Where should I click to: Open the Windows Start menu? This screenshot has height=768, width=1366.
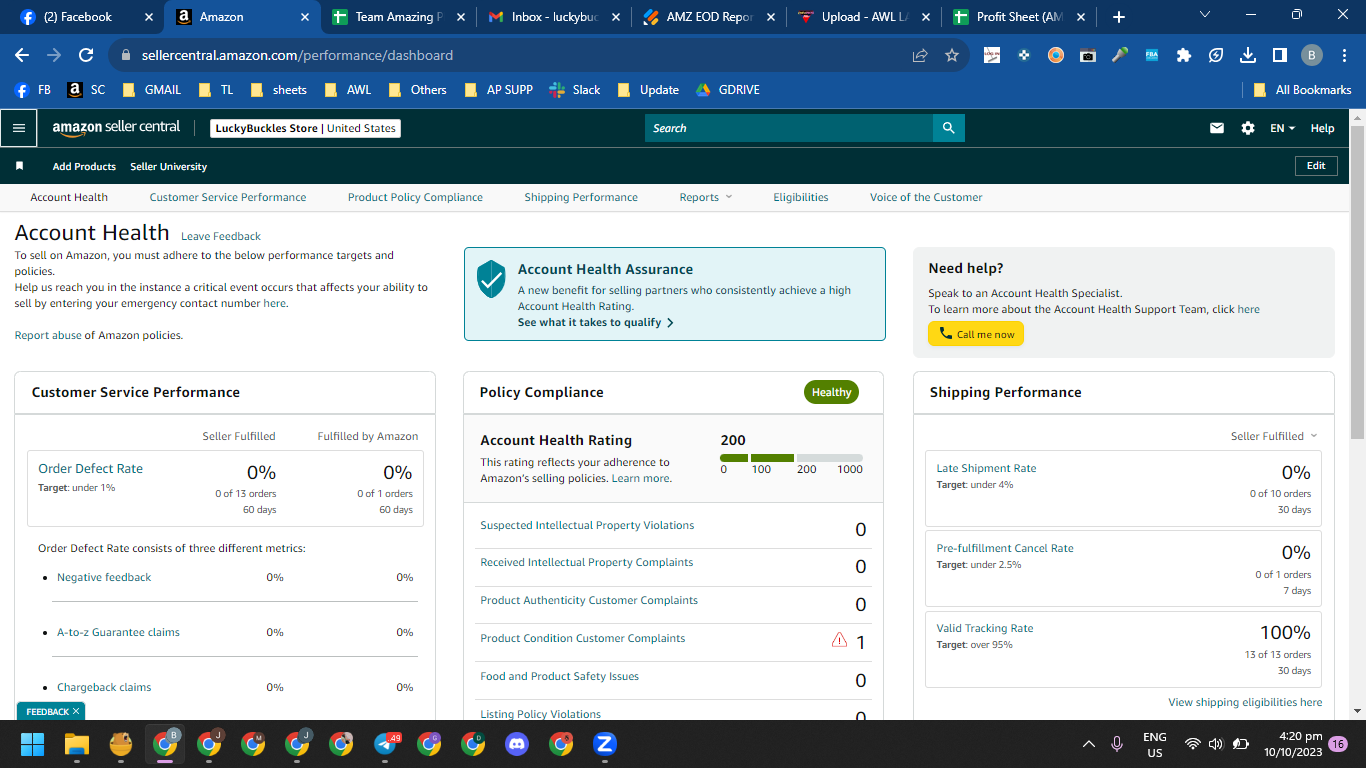coord(33,744)
